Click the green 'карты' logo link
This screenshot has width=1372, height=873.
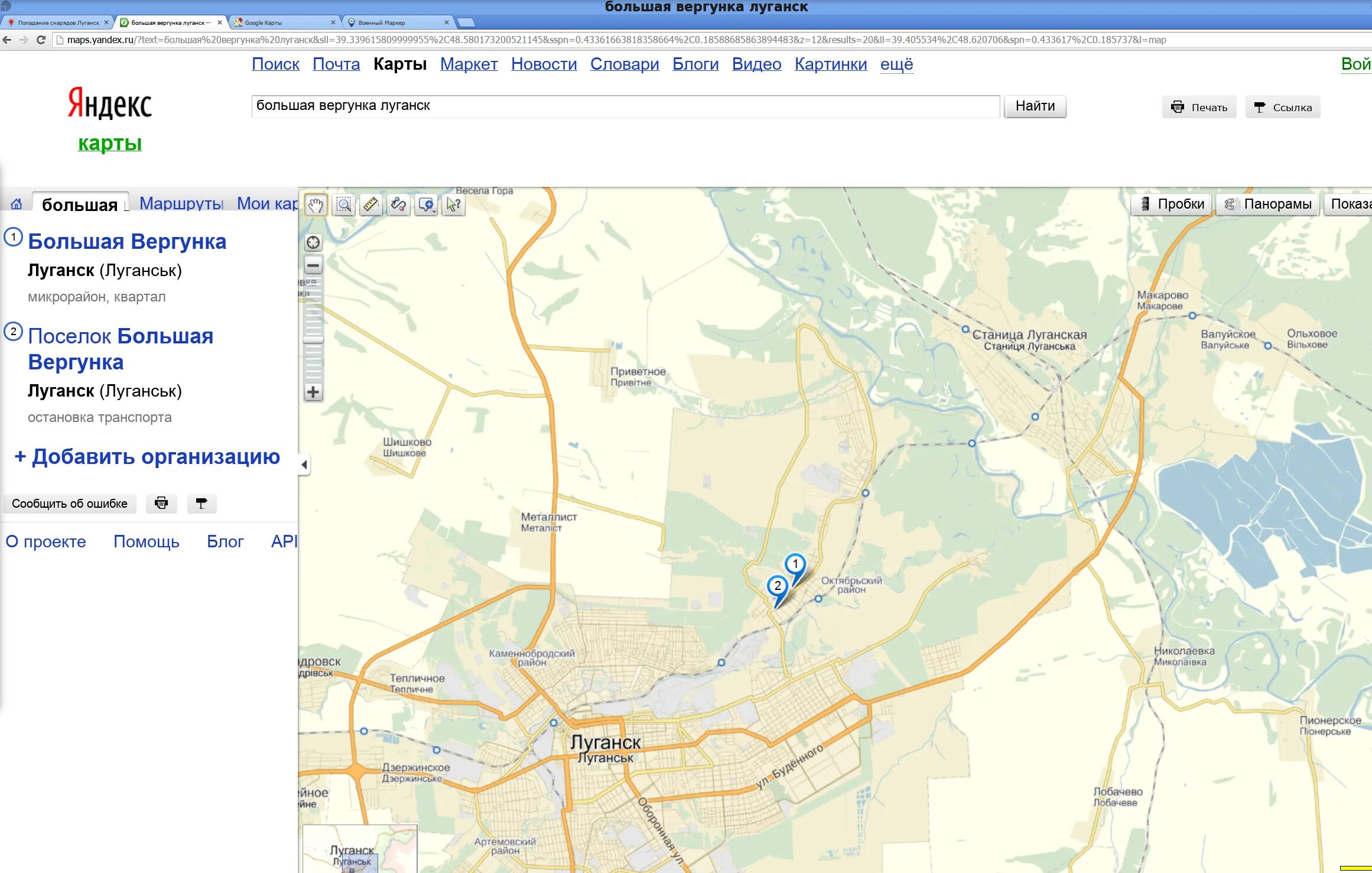110,143
